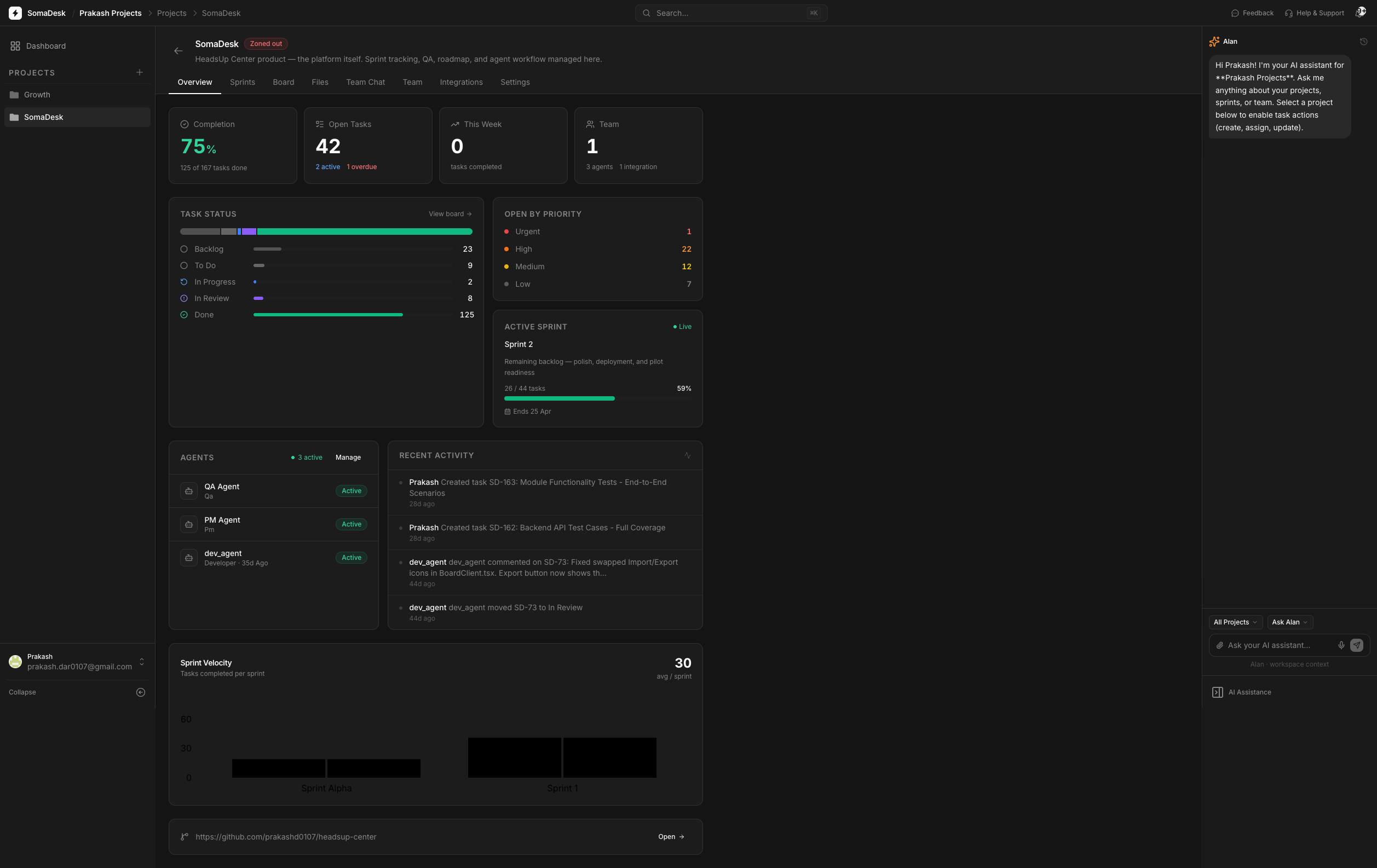
Task: Switch to the Overview tab
Action: [195, 82]
